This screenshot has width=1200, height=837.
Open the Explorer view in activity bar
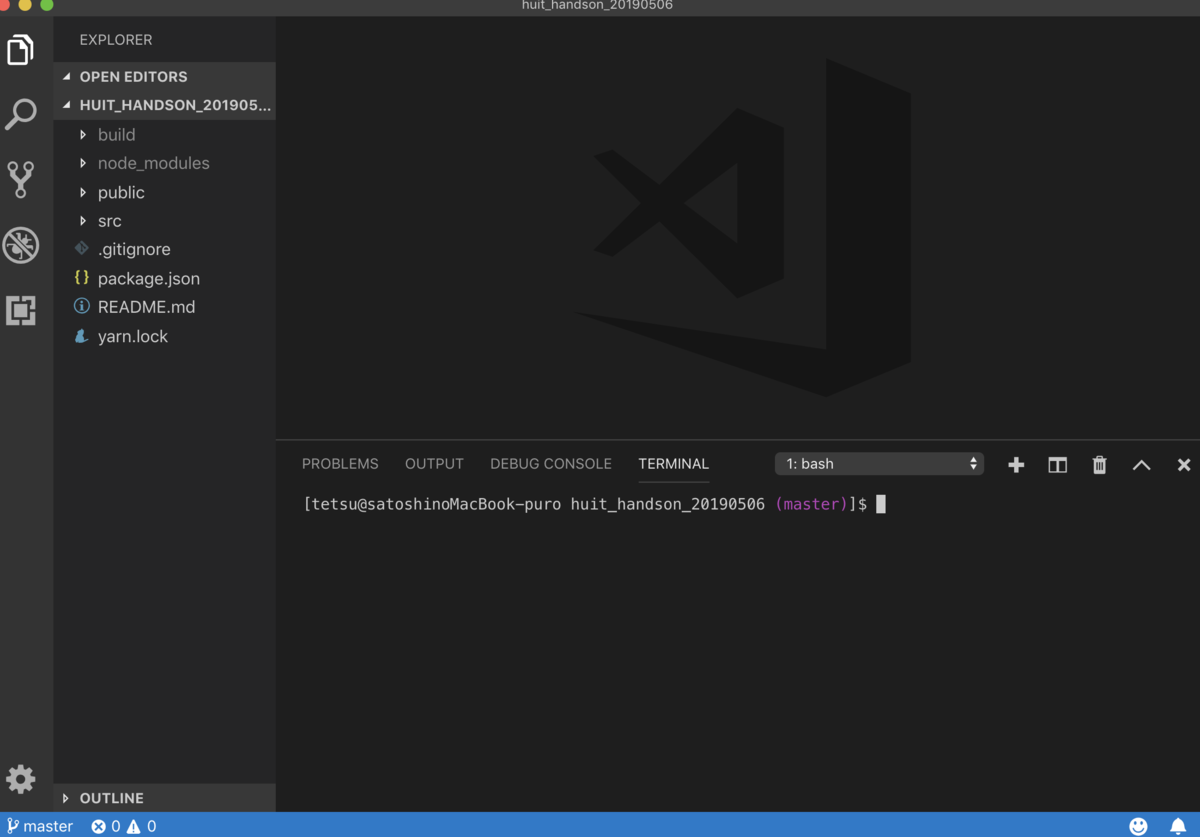coord(21,49)
